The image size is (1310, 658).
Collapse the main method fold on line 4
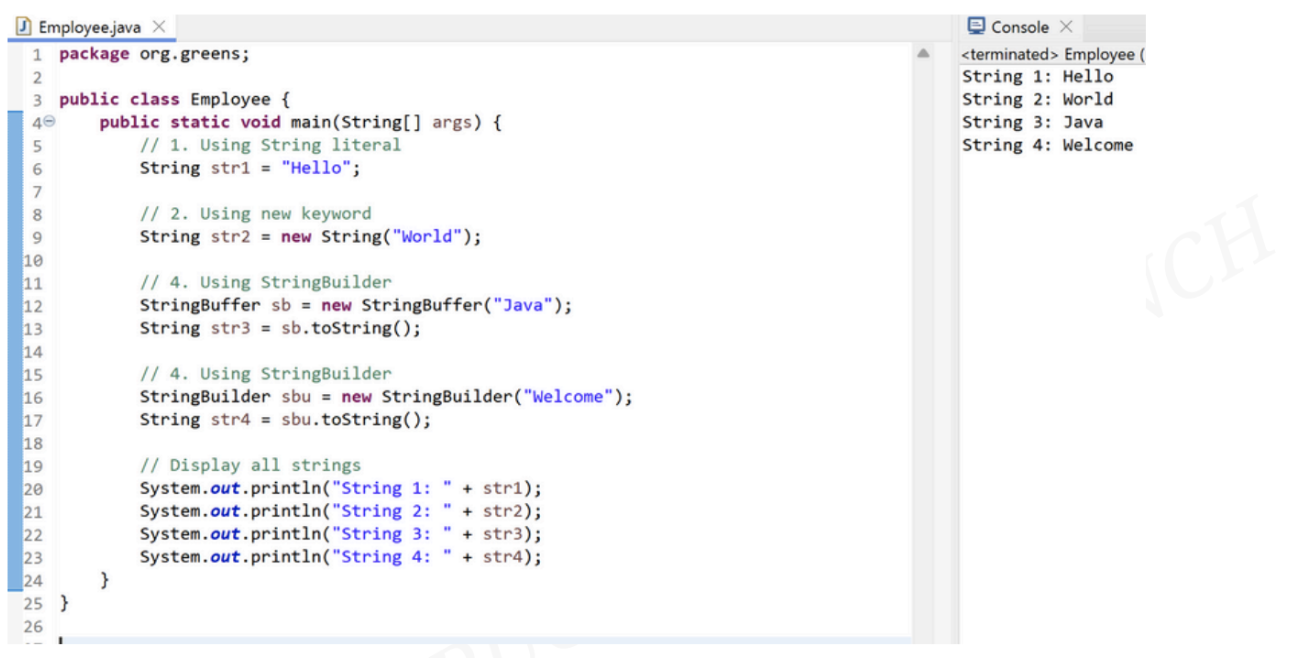46,123
